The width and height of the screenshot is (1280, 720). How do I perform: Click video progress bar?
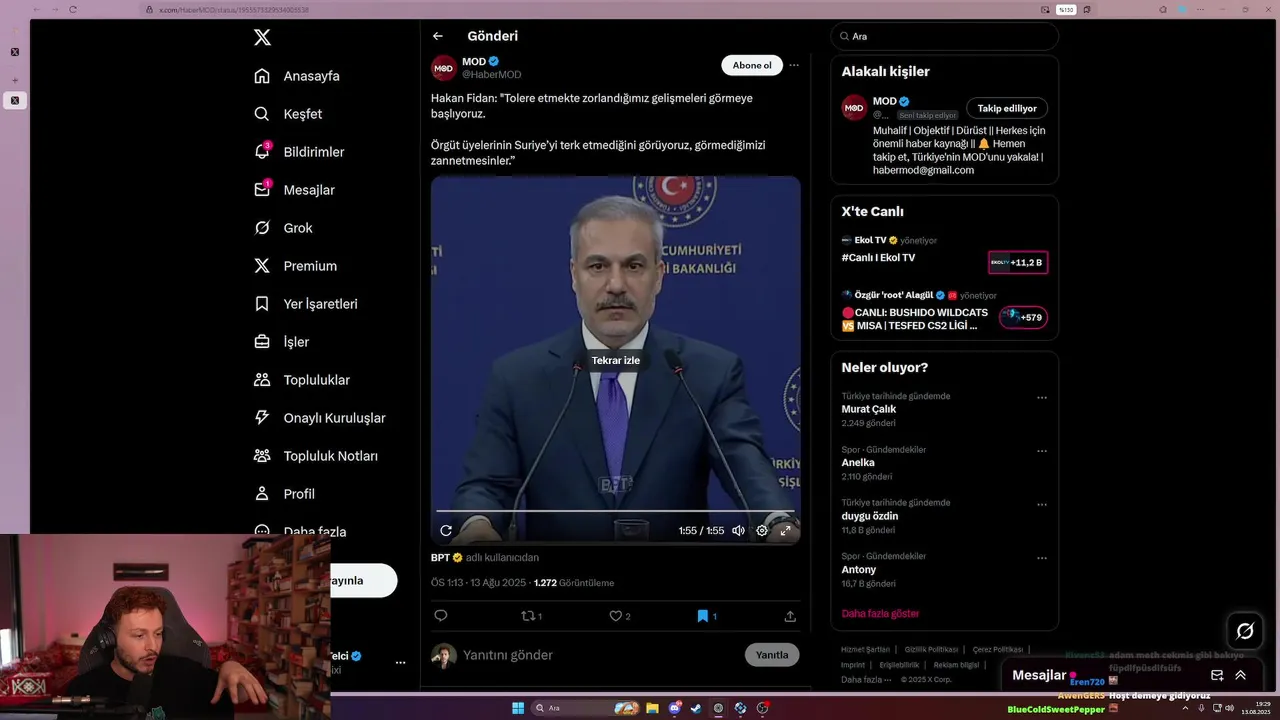coord(615,511)
